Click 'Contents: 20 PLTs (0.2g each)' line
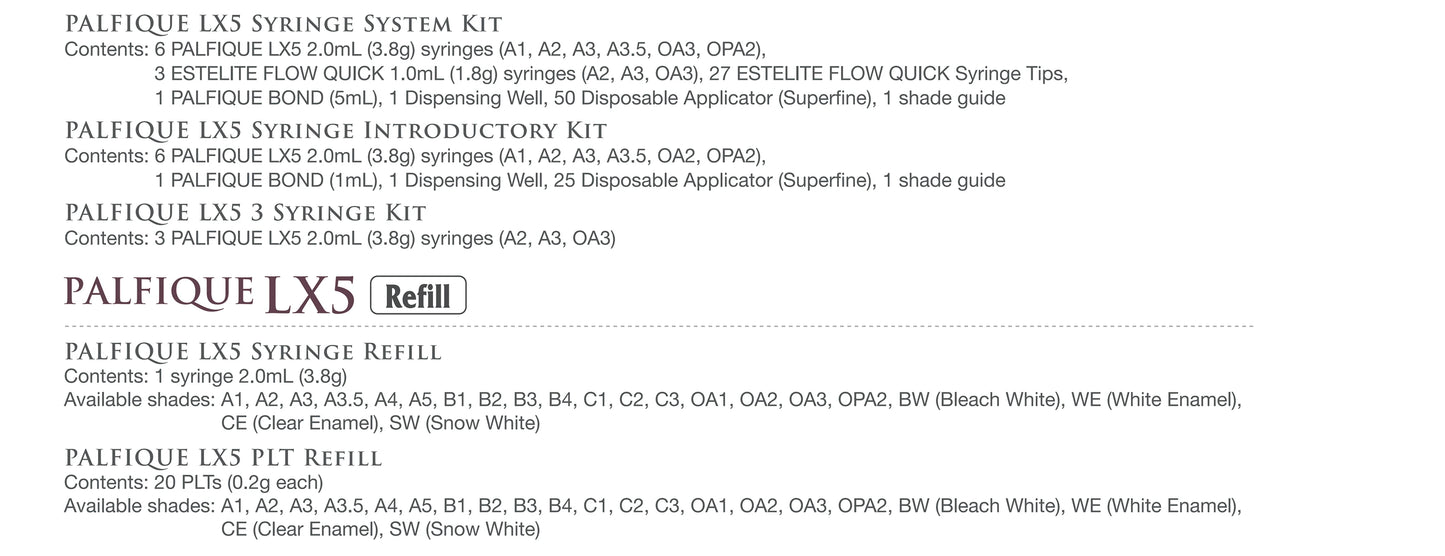This screenshot has height=556, width=1445. [194, 482]
